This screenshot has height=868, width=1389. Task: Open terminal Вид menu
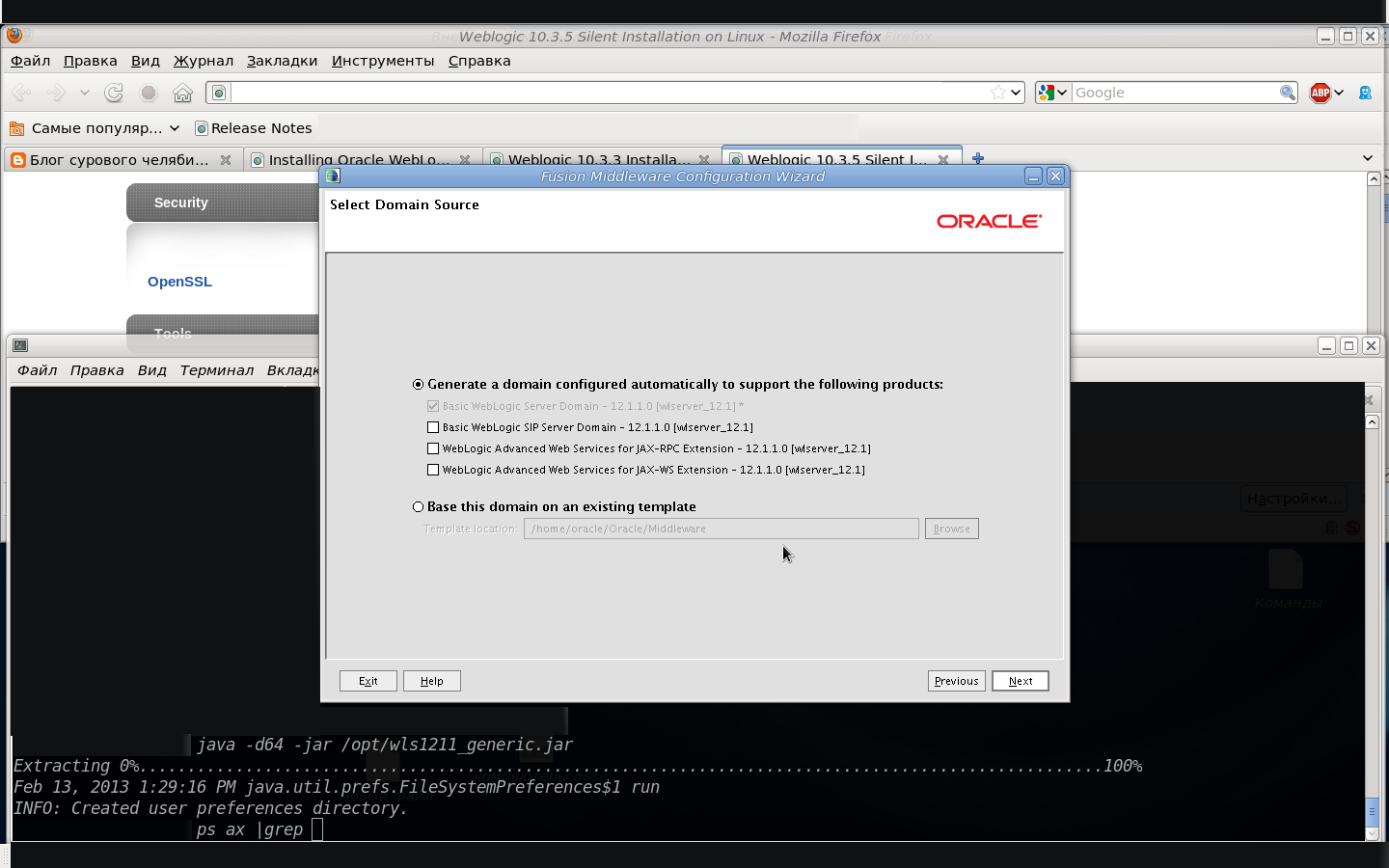pyautogui.click(x=152, y=370)
